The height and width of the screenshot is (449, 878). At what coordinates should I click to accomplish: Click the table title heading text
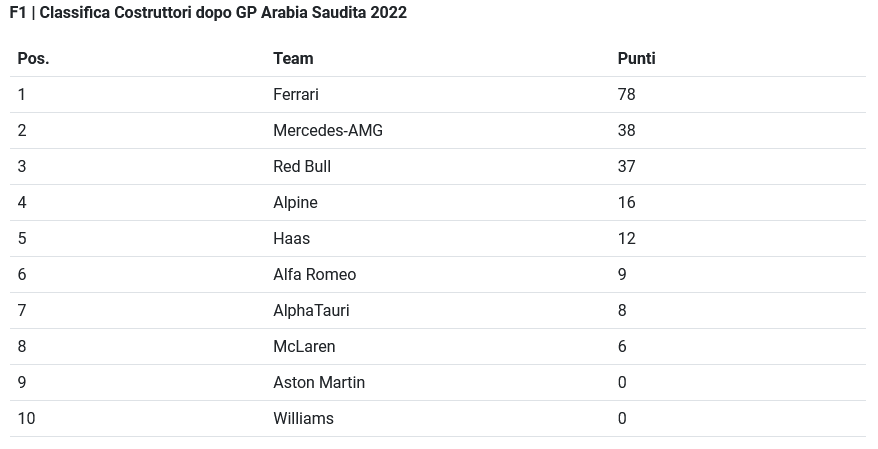coord(208,13)
